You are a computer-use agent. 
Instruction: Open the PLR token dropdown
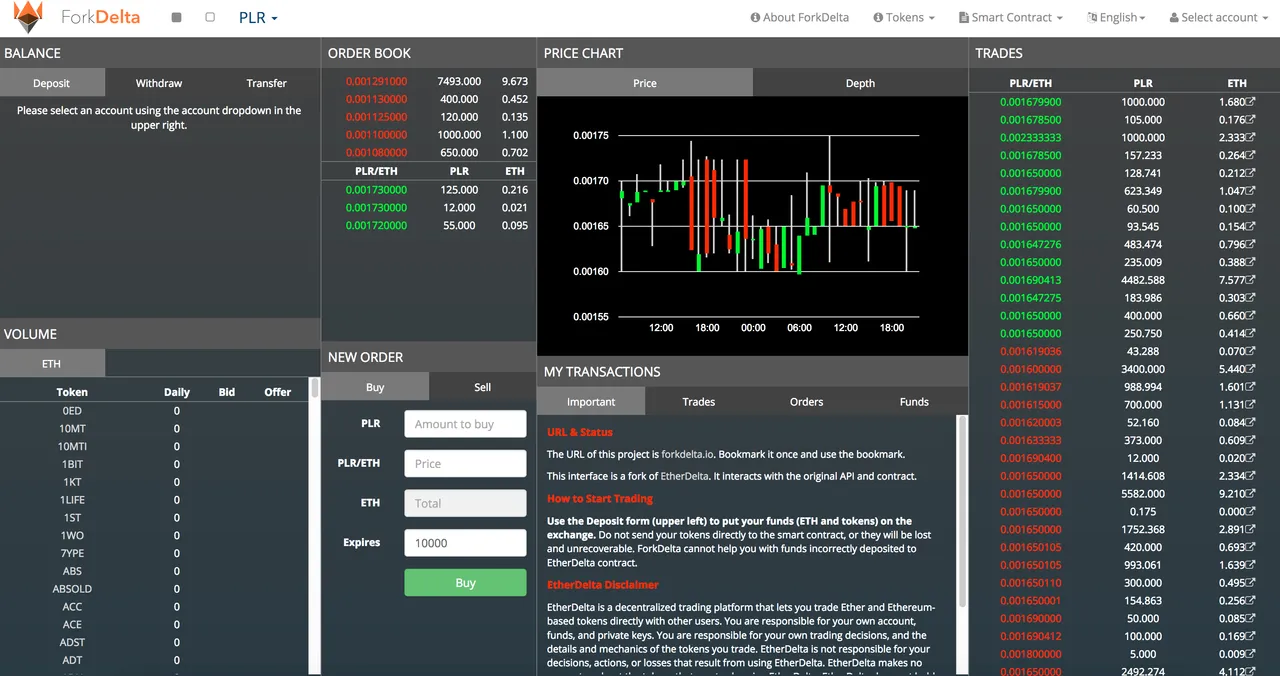pyautogui.click(x=258, y=17)
